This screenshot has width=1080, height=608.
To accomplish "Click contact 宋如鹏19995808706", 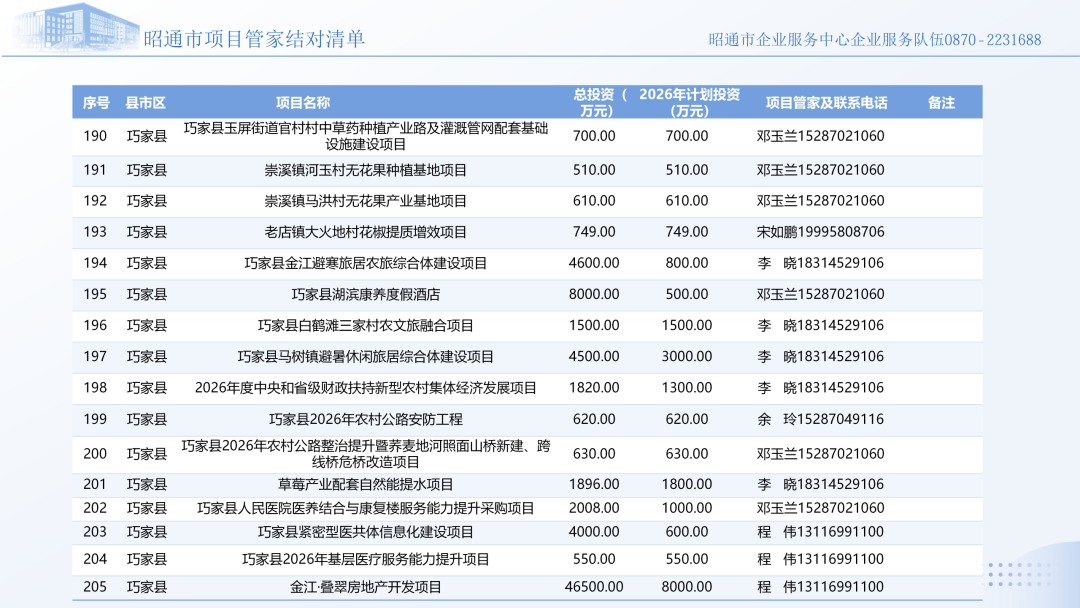I will point(820,232).
